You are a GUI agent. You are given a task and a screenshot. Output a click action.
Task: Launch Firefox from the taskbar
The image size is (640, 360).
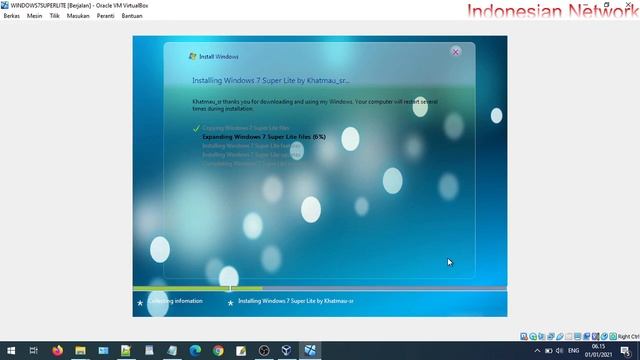pos(58,351)
